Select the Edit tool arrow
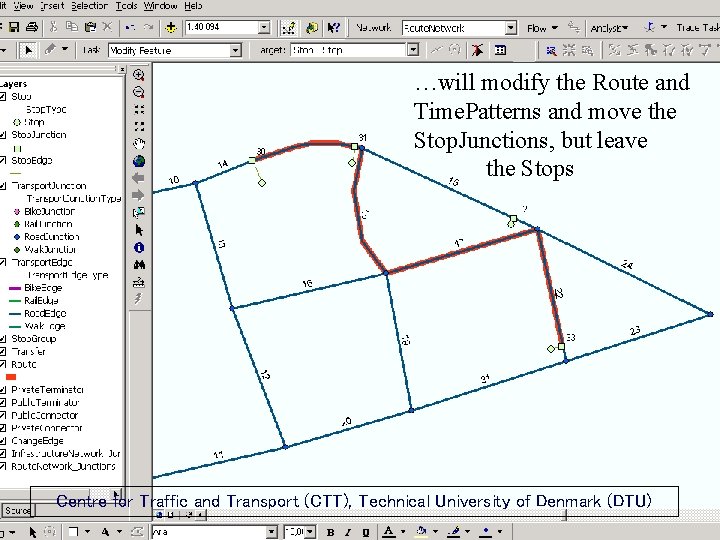This screenshot has width=720, height=540. tap(28, 50)
